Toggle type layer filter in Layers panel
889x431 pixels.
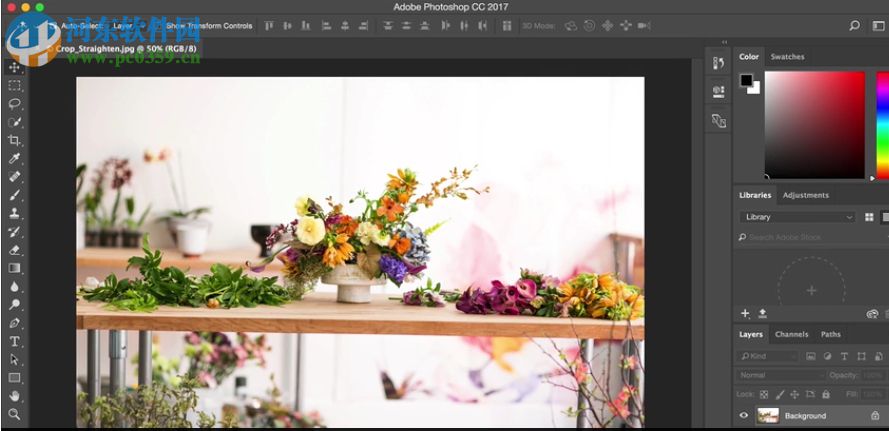point(844,356)
